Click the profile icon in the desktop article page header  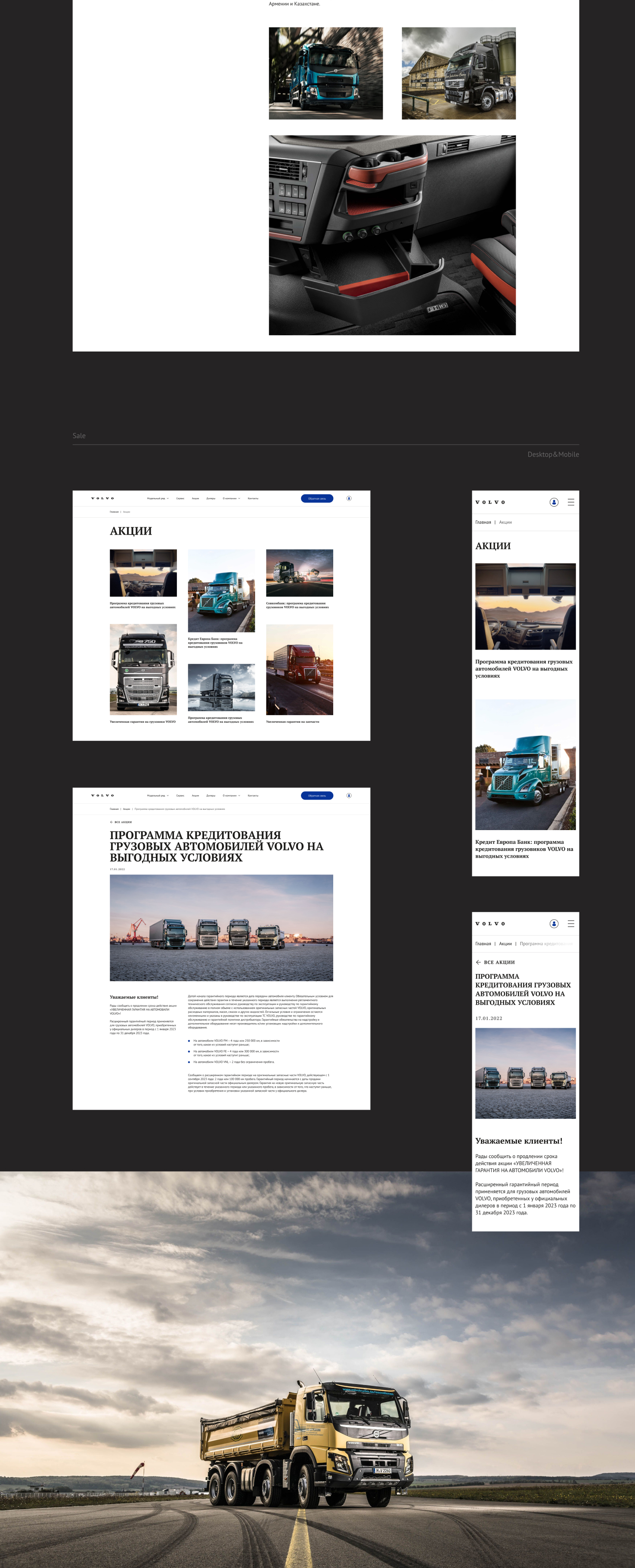pos(349,795)
